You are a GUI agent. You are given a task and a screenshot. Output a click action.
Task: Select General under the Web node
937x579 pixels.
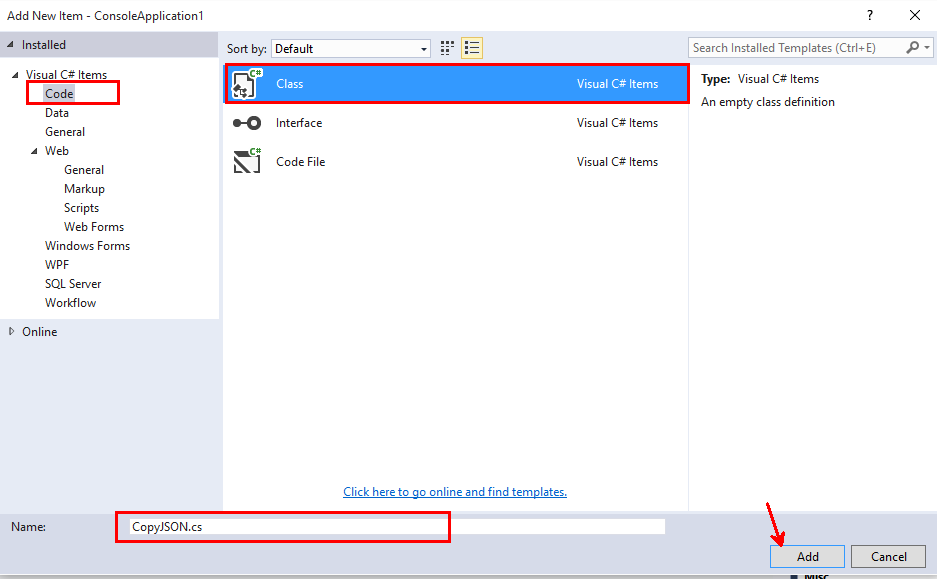[x=84, y=170]
